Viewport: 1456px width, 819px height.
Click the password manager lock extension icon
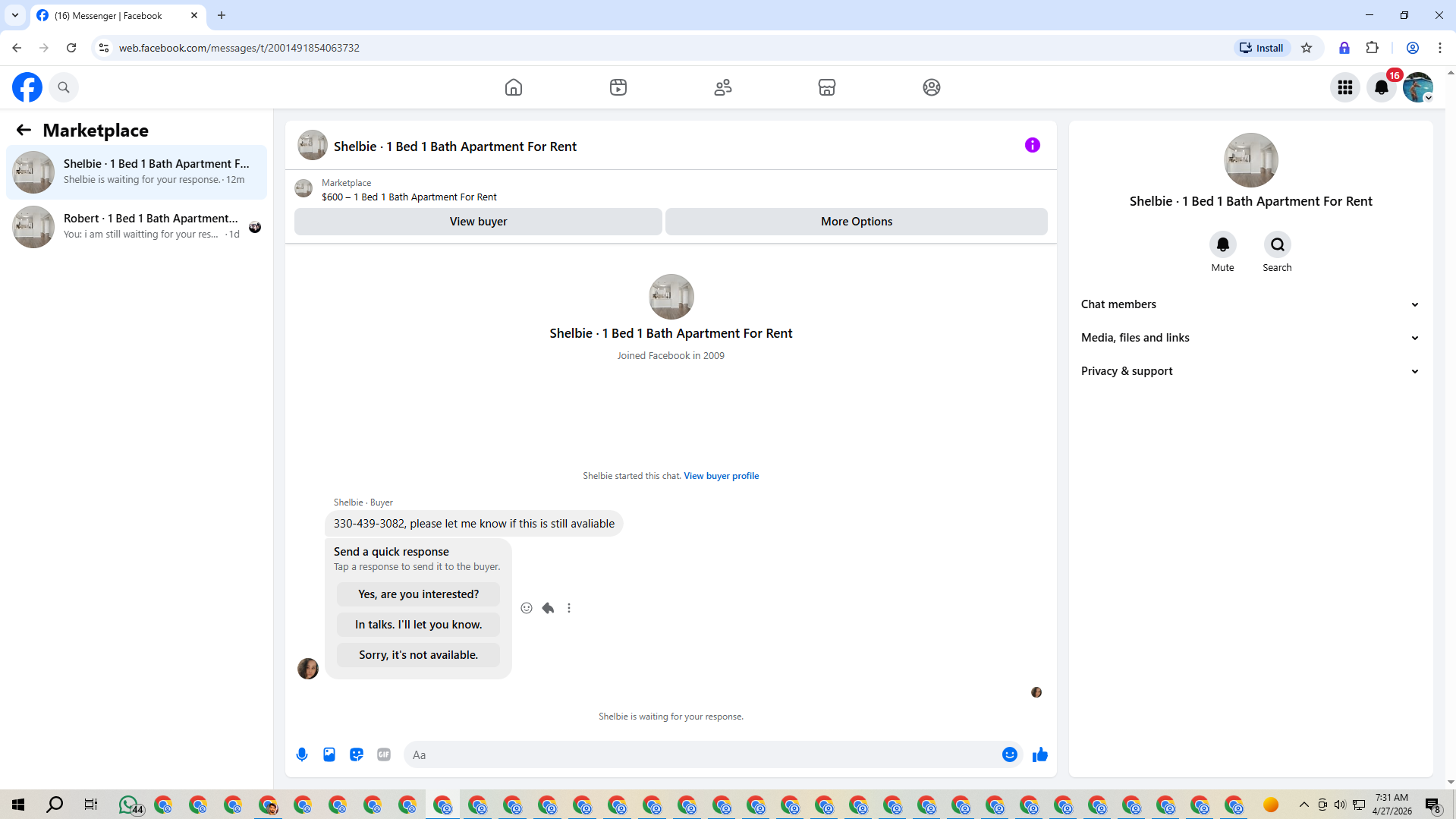(1344, 48)
